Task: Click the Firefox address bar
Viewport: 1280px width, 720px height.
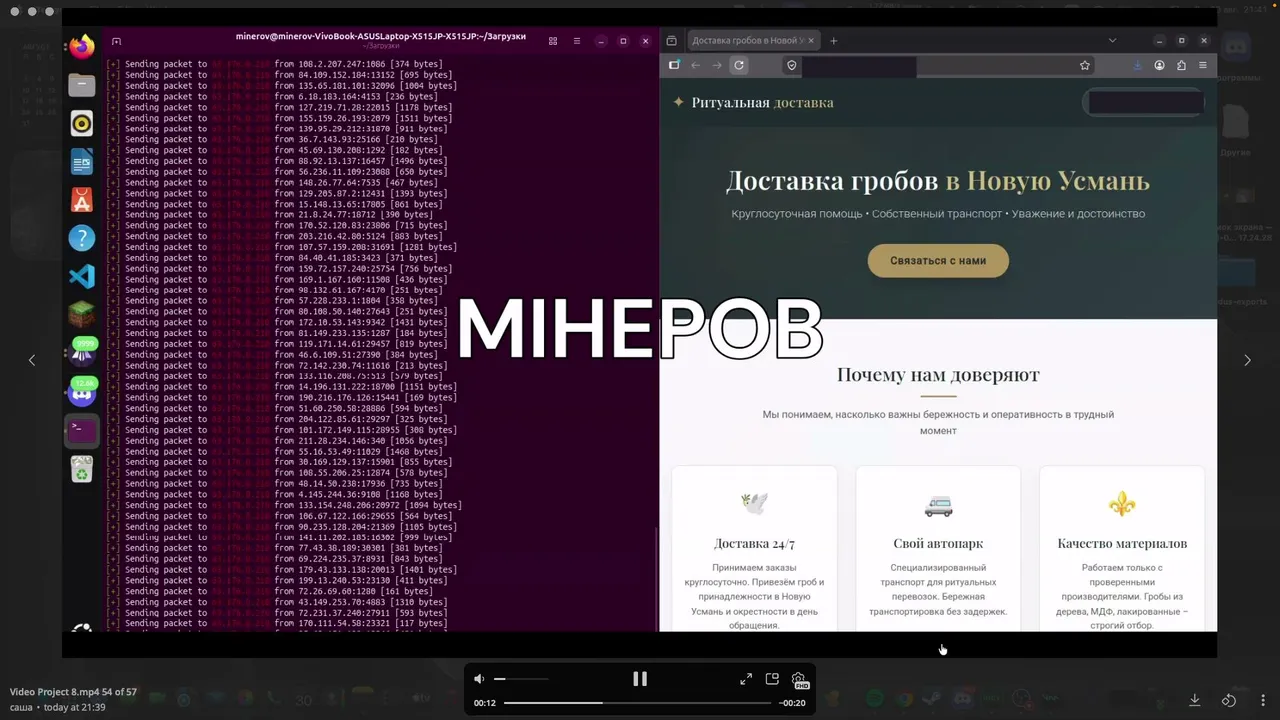Action: pos(938,65)
